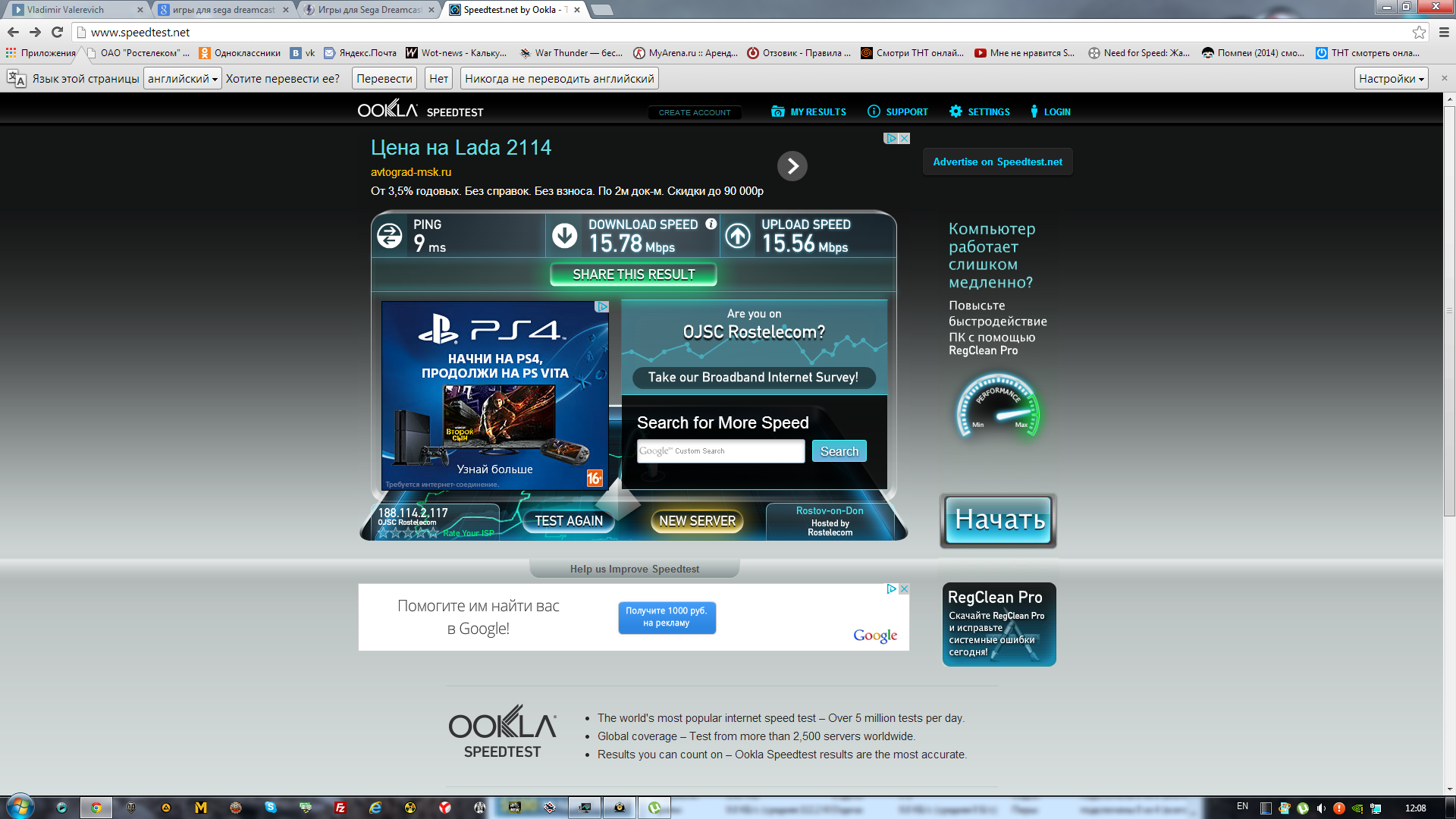The width and height of the screenshot is (1456, 819).
Task: Open the SUPPORT menu item
Action: pyautogui.click(x=897, y=111)
